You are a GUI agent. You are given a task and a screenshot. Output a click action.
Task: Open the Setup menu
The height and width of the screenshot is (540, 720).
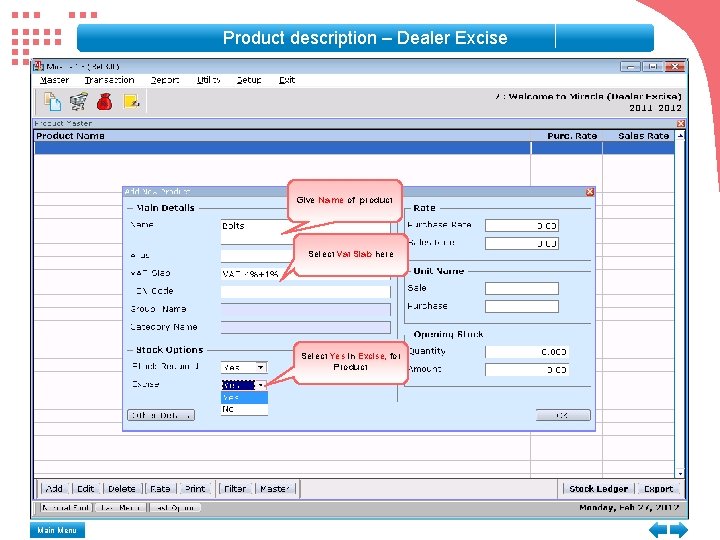(249, 80)
